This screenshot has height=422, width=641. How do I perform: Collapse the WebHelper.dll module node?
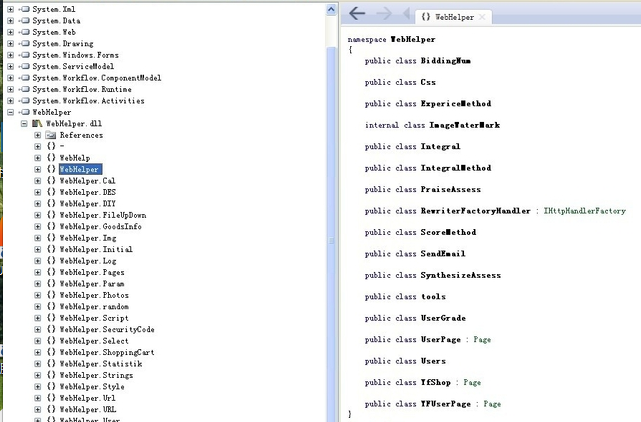pyautogui.click(x=24, y=124)
